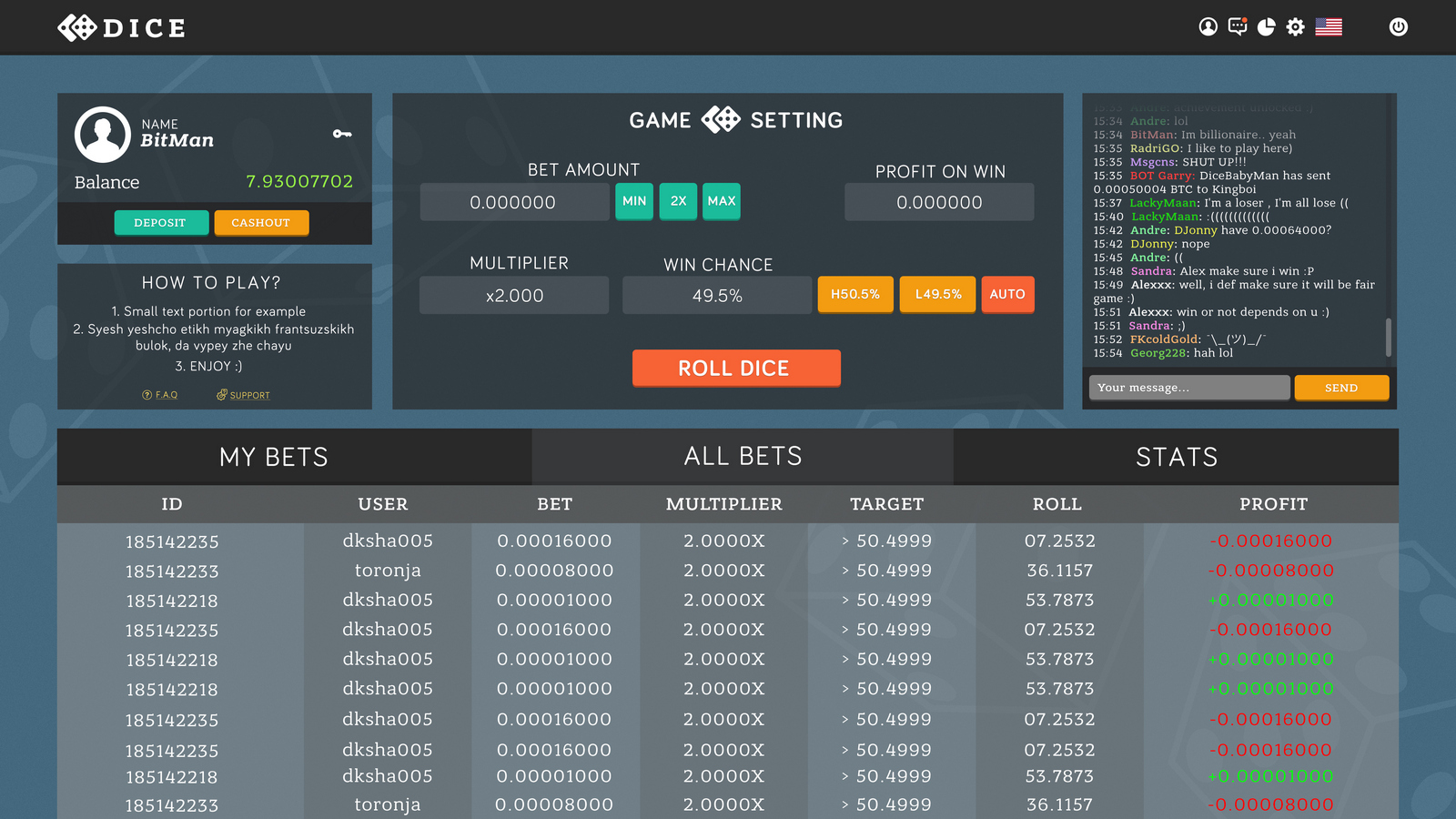Focus the Your message chat input
Screen dimensions: 1456x819
(1189, 388)
